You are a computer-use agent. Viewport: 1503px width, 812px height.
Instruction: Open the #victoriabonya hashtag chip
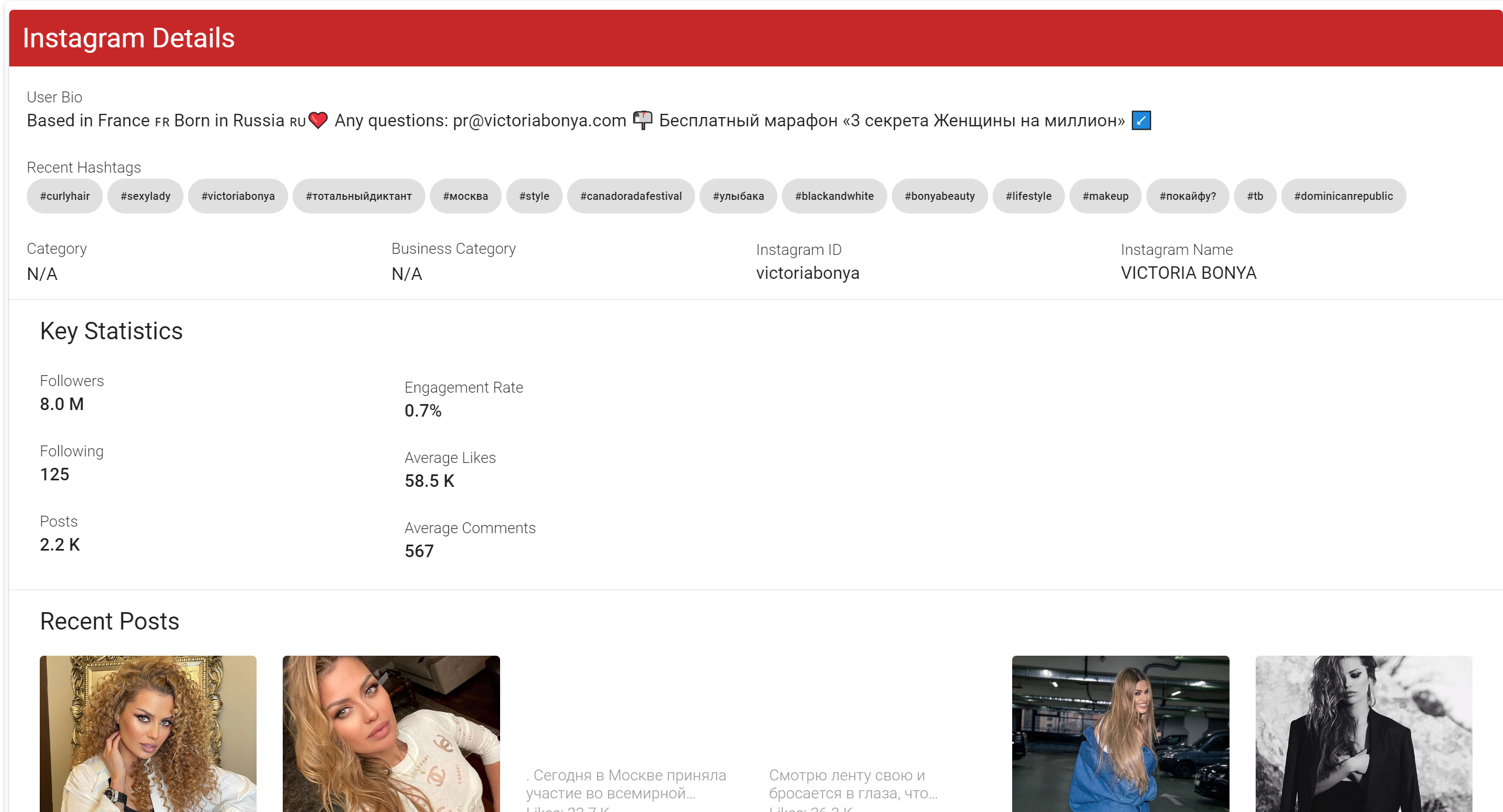tap(238, 196)
